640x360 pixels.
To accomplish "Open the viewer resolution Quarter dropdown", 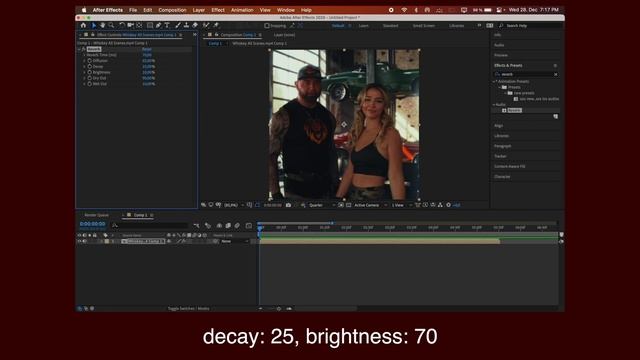I will [x=322, y=205].
